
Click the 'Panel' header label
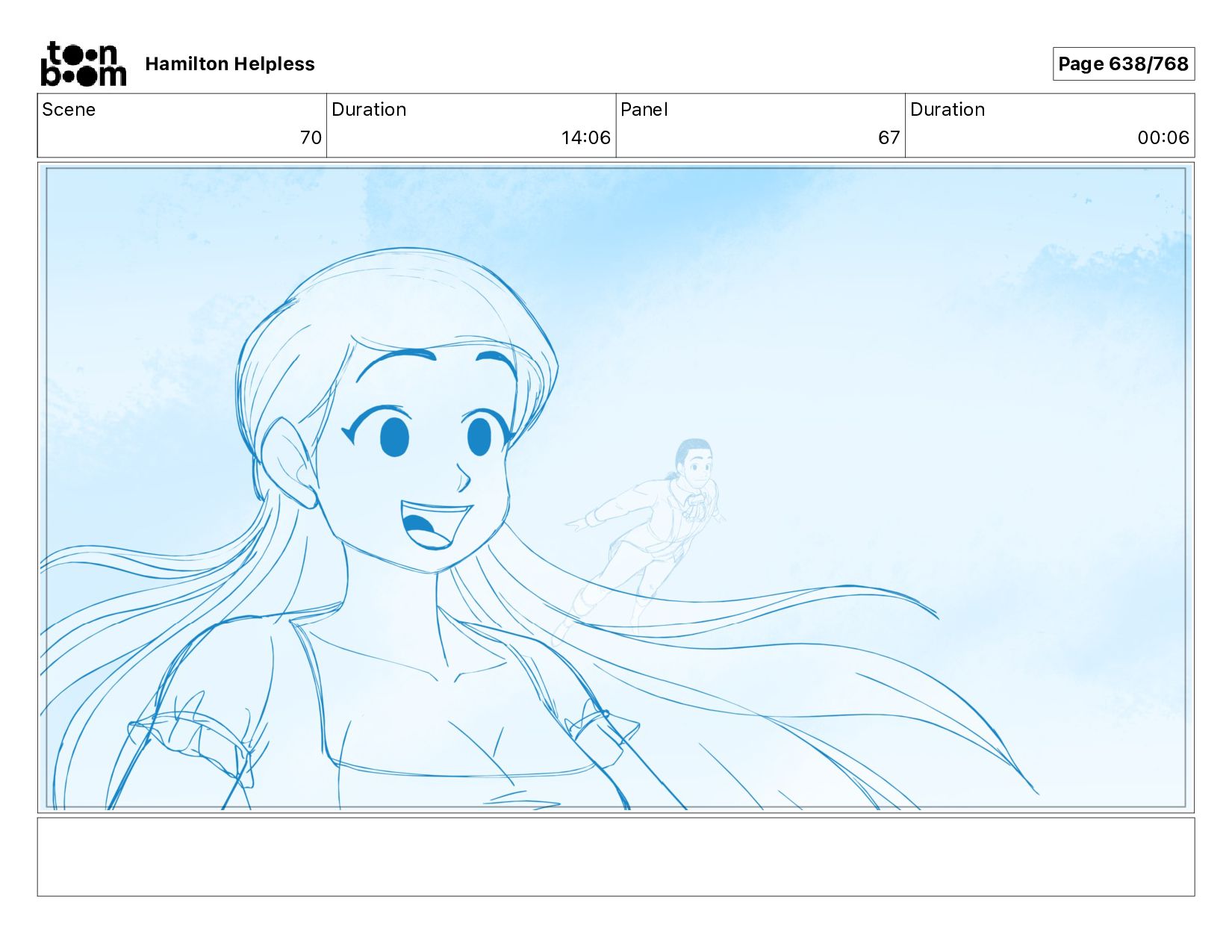644,110
